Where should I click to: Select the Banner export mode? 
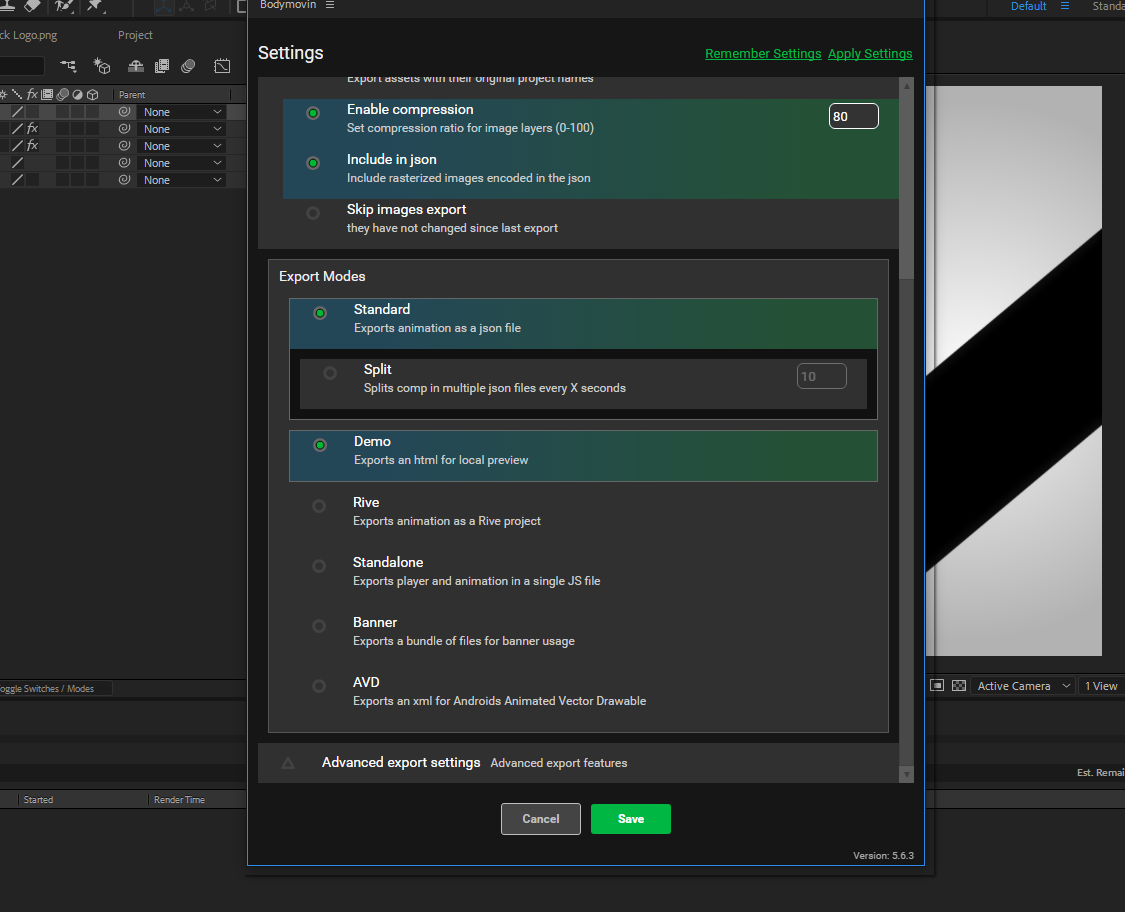pos(319,626)
